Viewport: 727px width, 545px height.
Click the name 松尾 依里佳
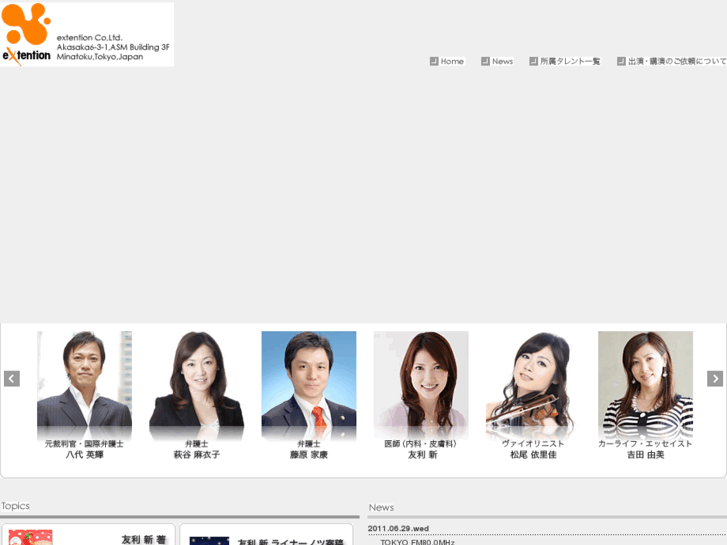[533, 455]
